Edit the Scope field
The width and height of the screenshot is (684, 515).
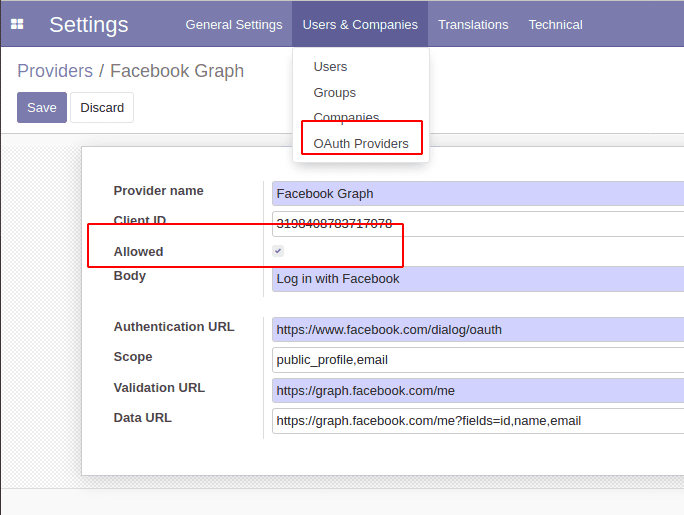point(478,360)
